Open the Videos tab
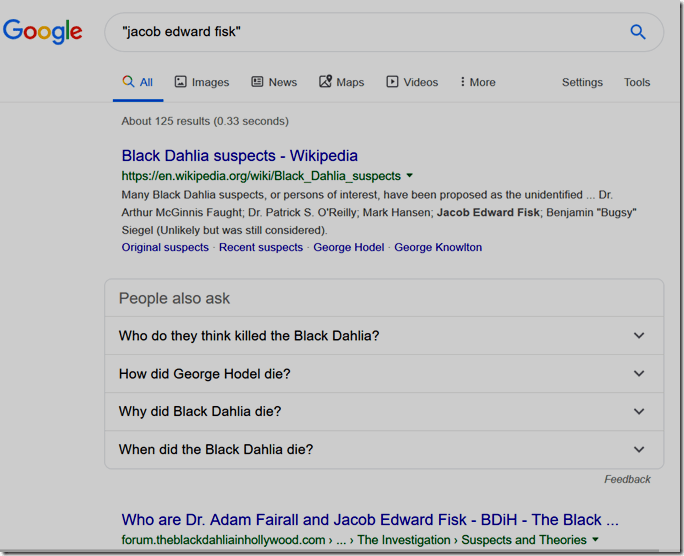Image resolution: width=684 pixels, height=556 pixels. pos(412,82)
